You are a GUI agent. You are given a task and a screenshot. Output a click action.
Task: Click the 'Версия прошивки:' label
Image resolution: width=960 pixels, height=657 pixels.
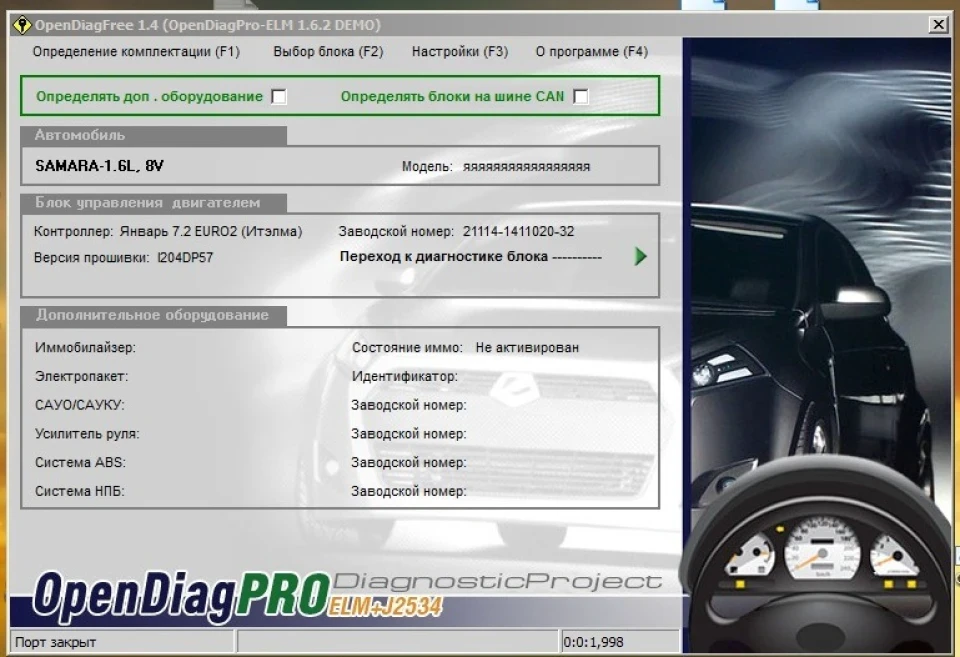tap(91, 258)
